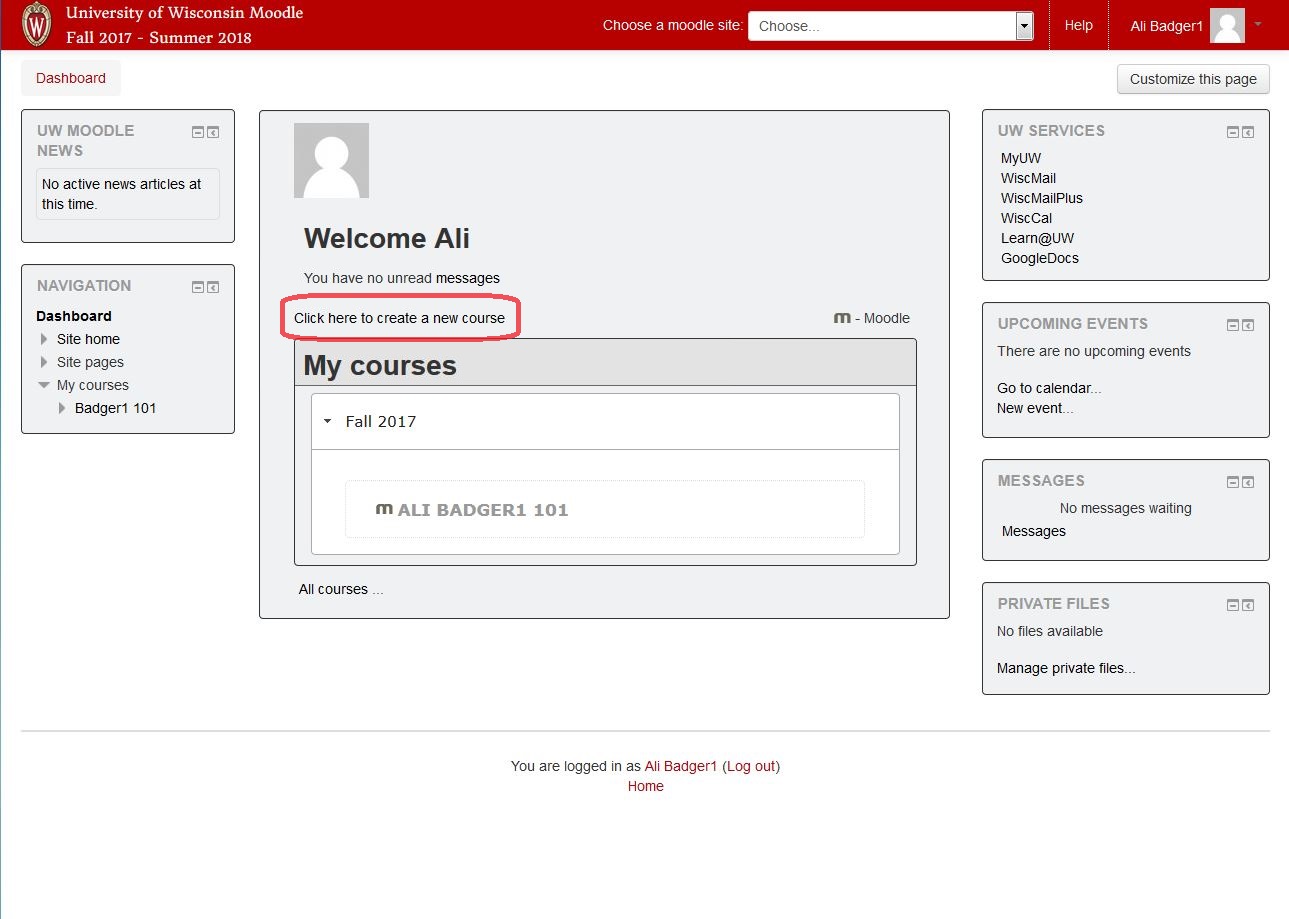This screenshot has height=919, width=1289.
Task: Open the WiscCal service link
Action: tap(1026, 218)
